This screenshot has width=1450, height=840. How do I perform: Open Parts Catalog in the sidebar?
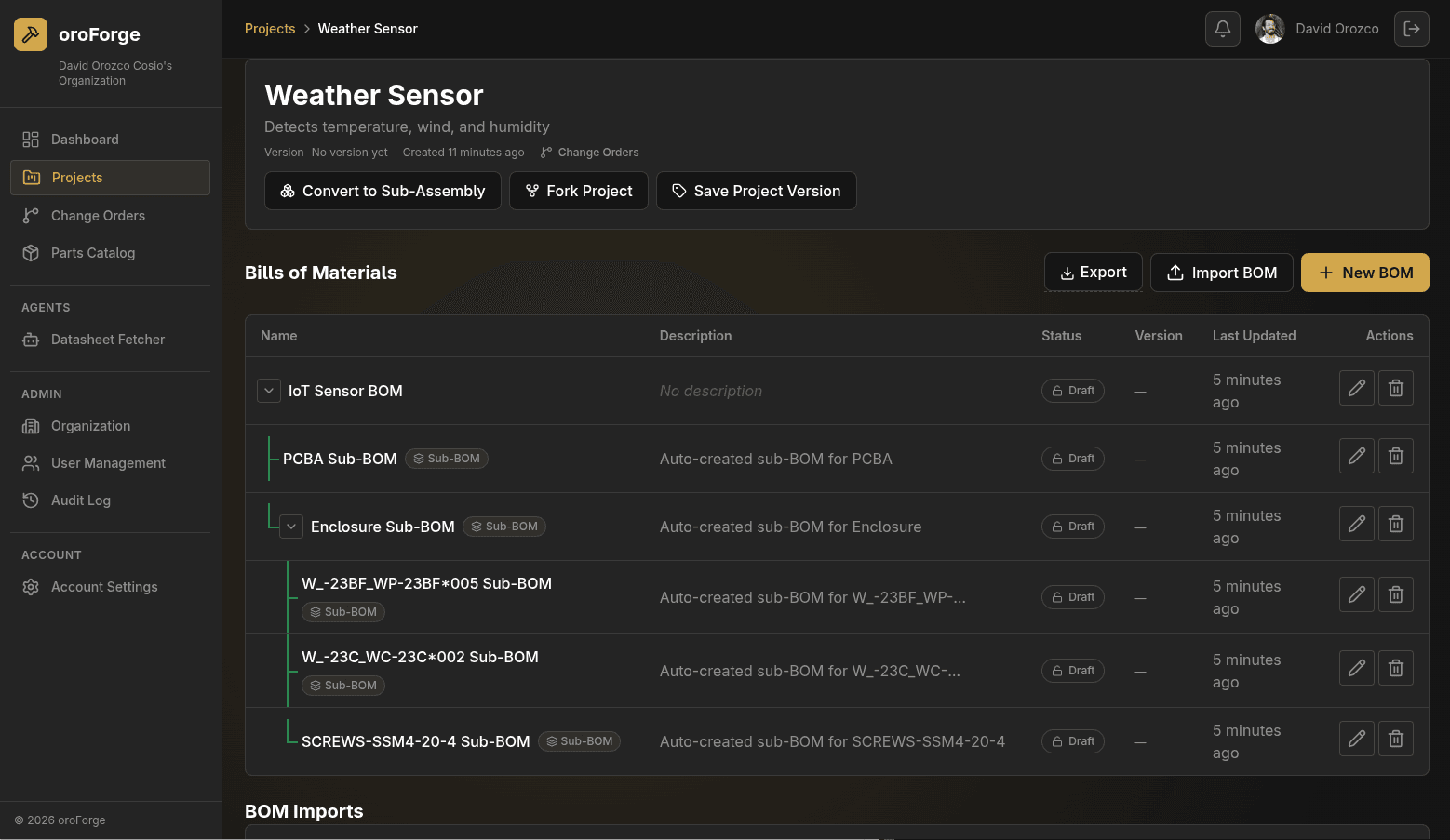(110, 253)
